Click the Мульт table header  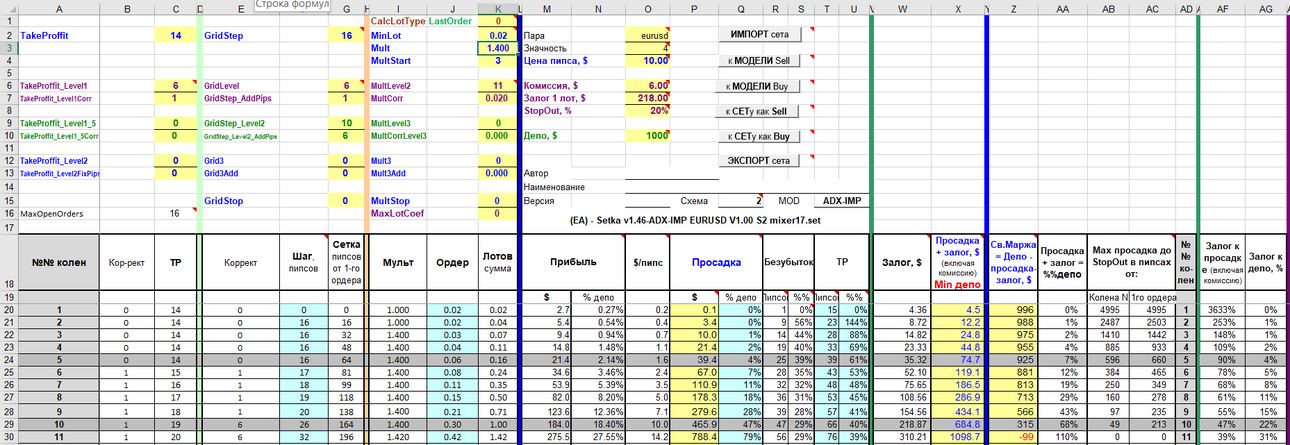click(x=398, y=262)
